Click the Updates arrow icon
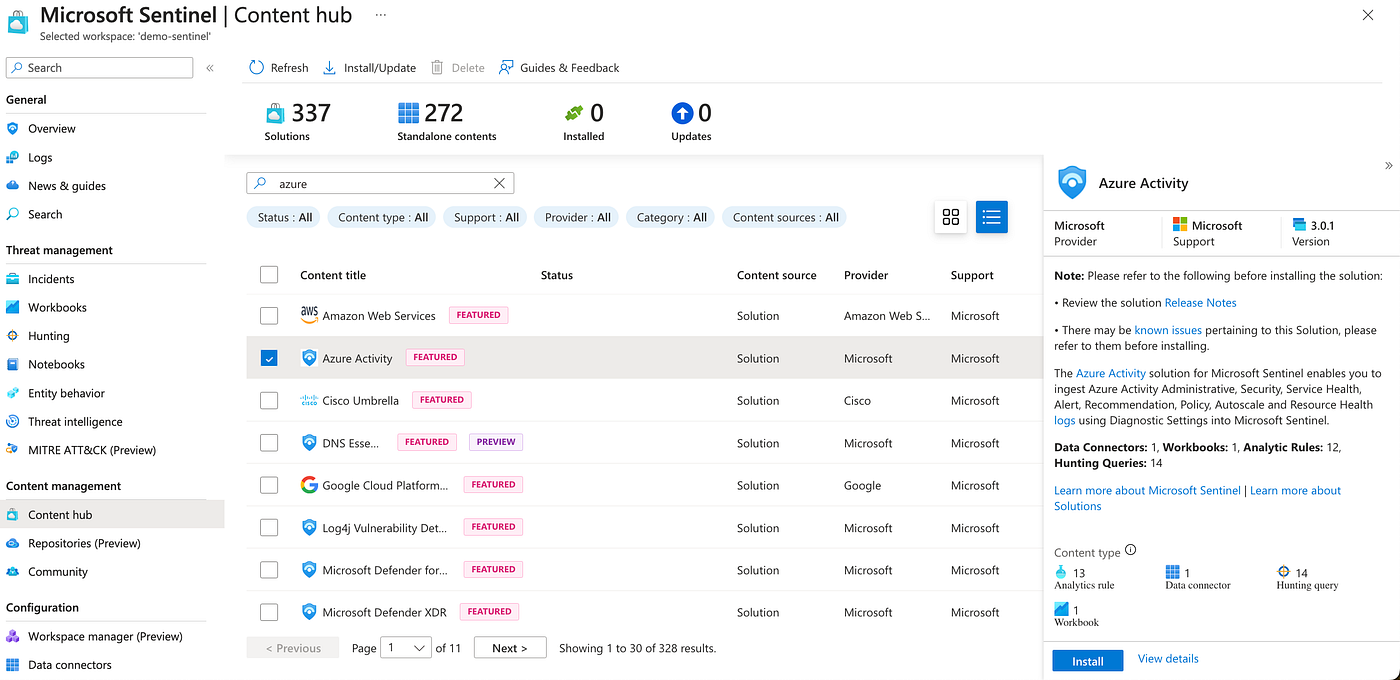1400x680 pixels. pyautogui.click(x=682, y=113)
